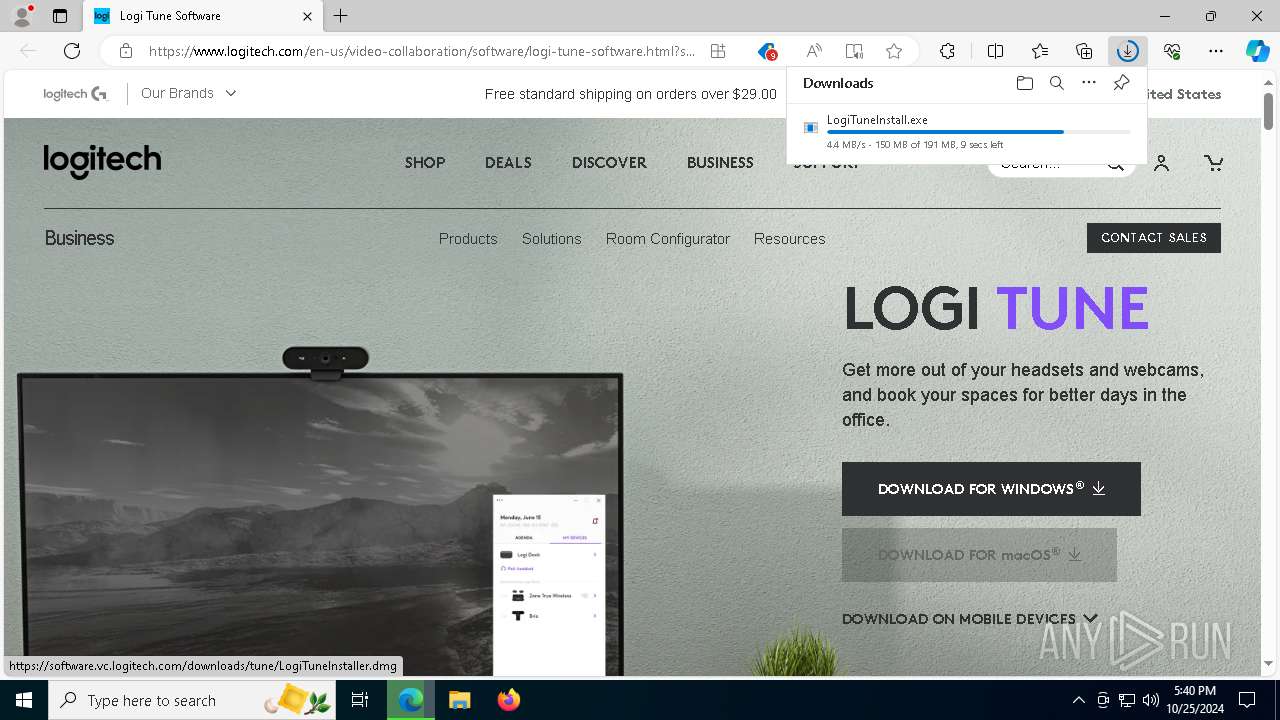Open Room Configurator
This screenshot has height=720, width=1280.
(x=668, y=239)
